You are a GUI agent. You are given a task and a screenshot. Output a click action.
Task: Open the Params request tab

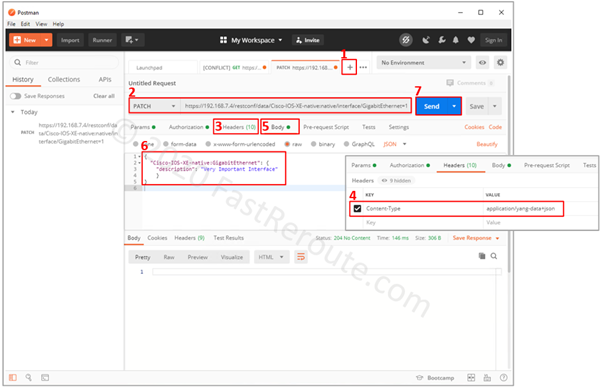(143, 127)
